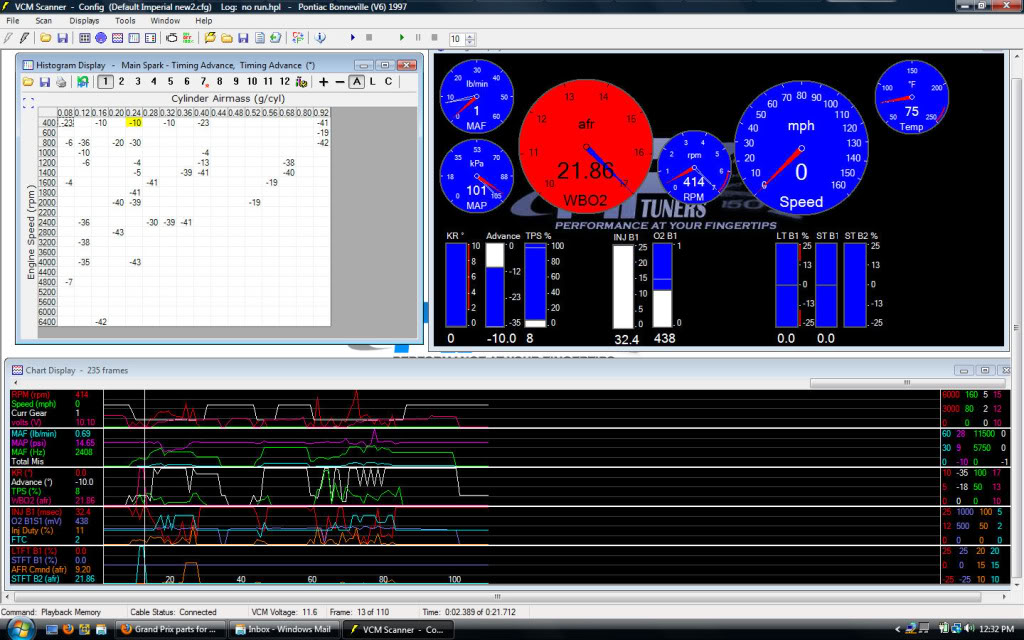
Task: Open the chart display wavy-lines icon
Action: tap(117, 38)
